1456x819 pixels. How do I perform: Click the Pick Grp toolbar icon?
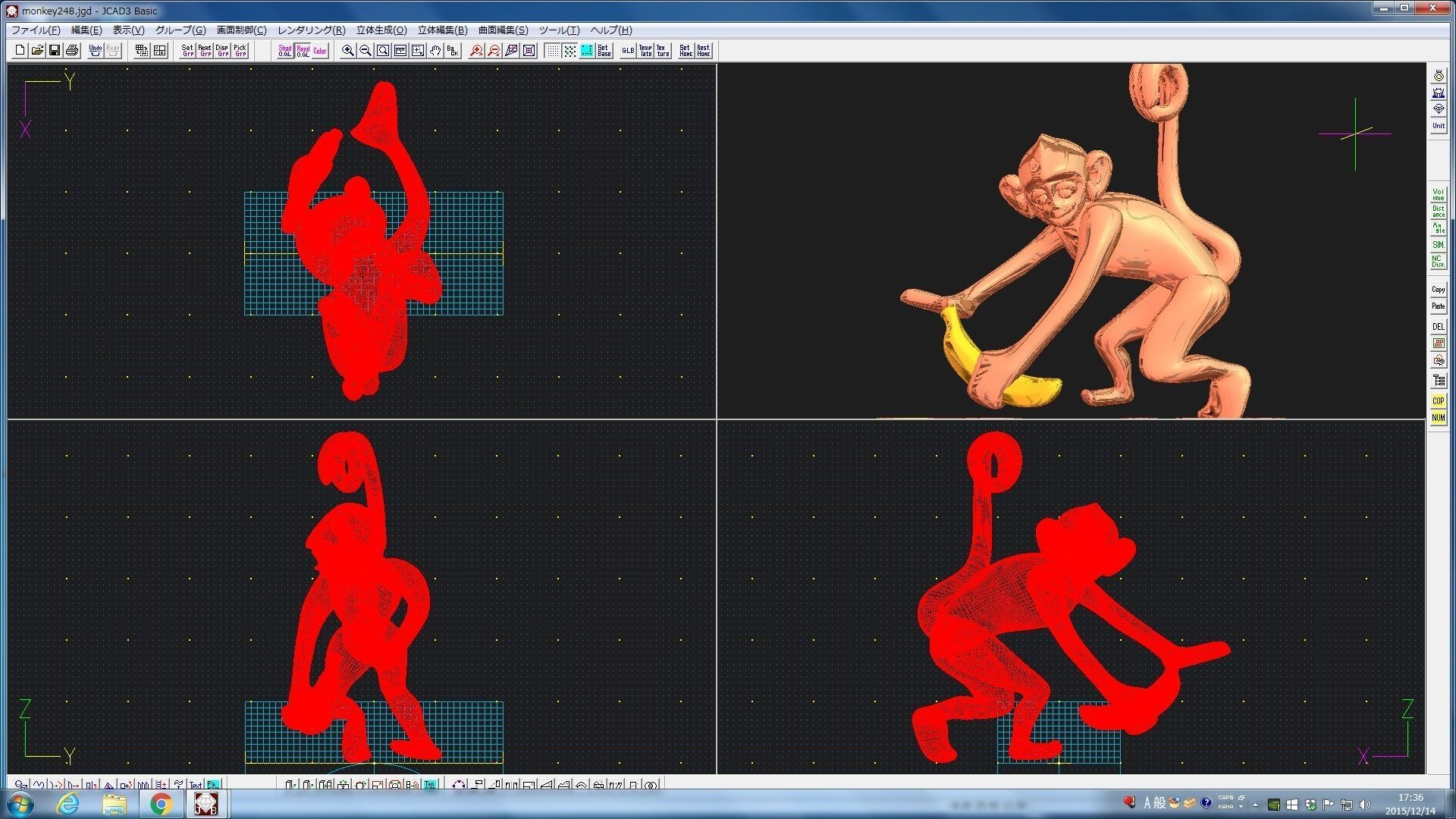click(x=240, y=51)
